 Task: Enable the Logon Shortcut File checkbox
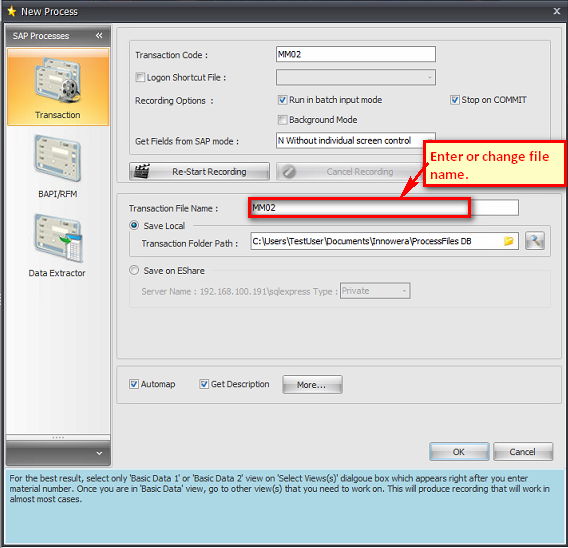coord(140,77)
